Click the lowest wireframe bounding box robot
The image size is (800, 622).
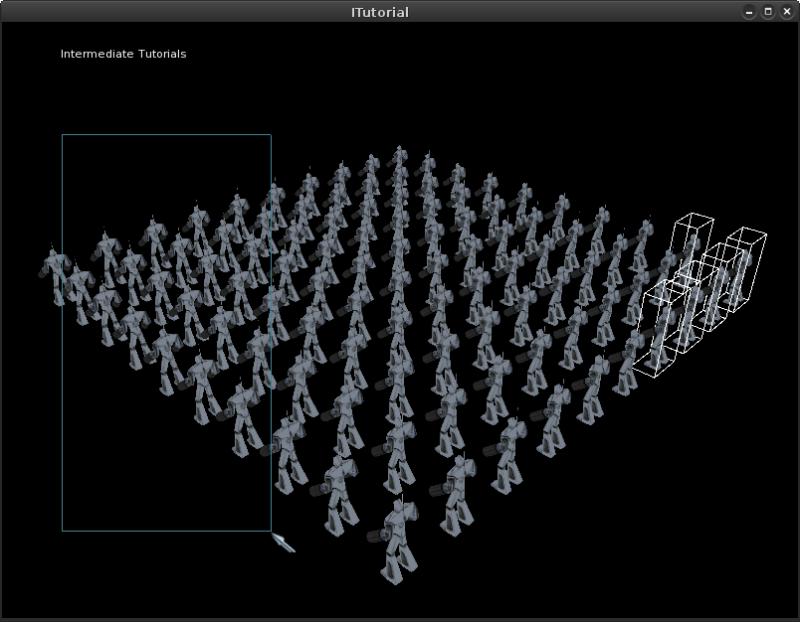[658, 331]
